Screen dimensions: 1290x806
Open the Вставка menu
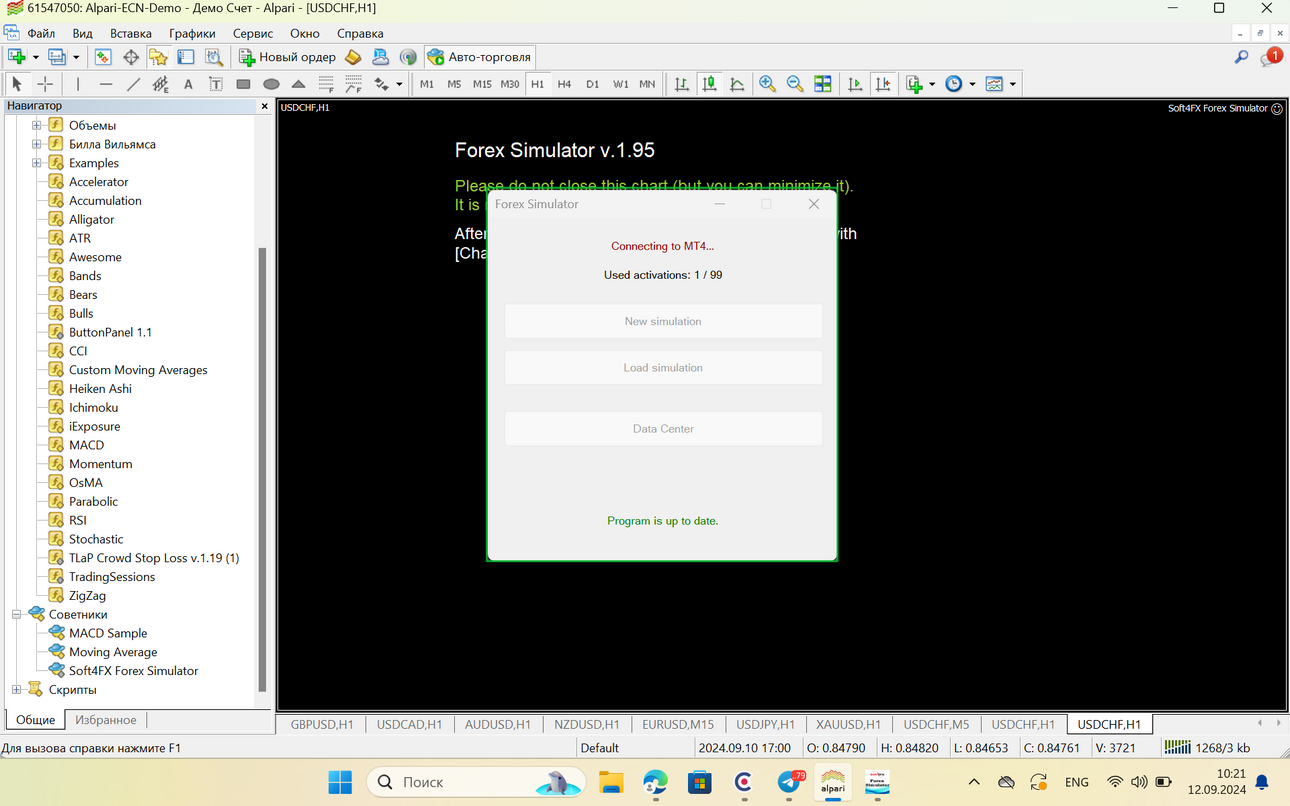pyautogui.click(x=131, y=33)
